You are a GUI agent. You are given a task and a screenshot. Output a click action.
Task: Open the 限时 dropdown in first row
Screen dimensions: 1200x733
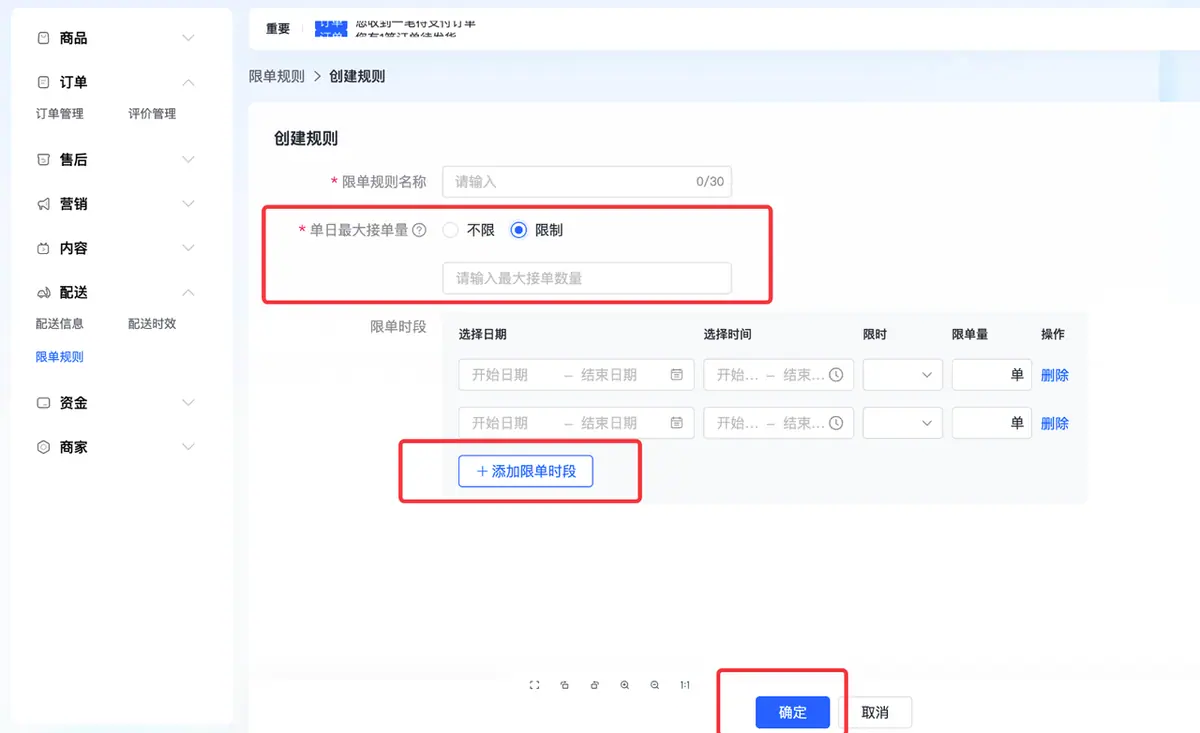click(x=903, y=375)
